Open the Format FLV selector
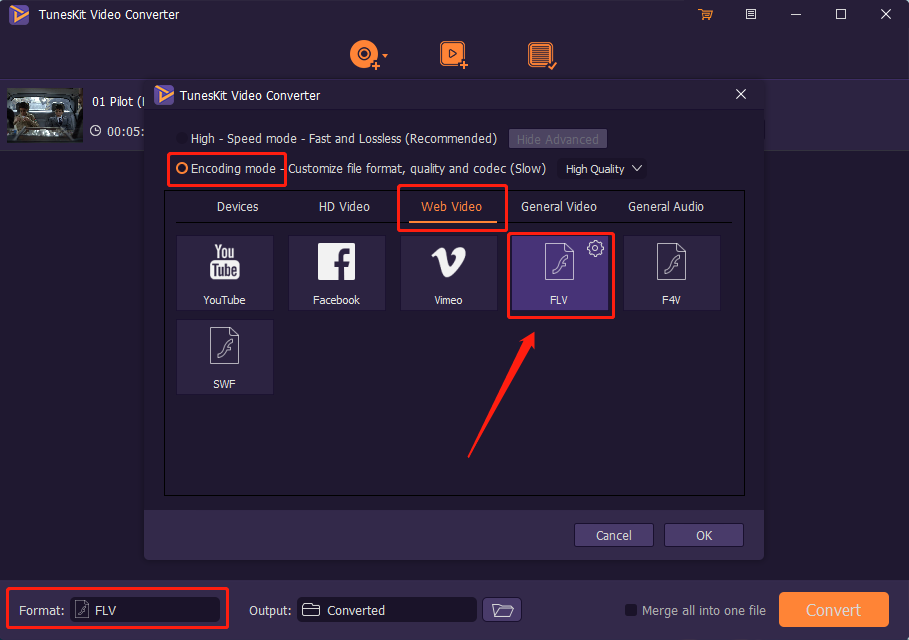The width and height of the screenshot is (909, 640). [145, 610]
